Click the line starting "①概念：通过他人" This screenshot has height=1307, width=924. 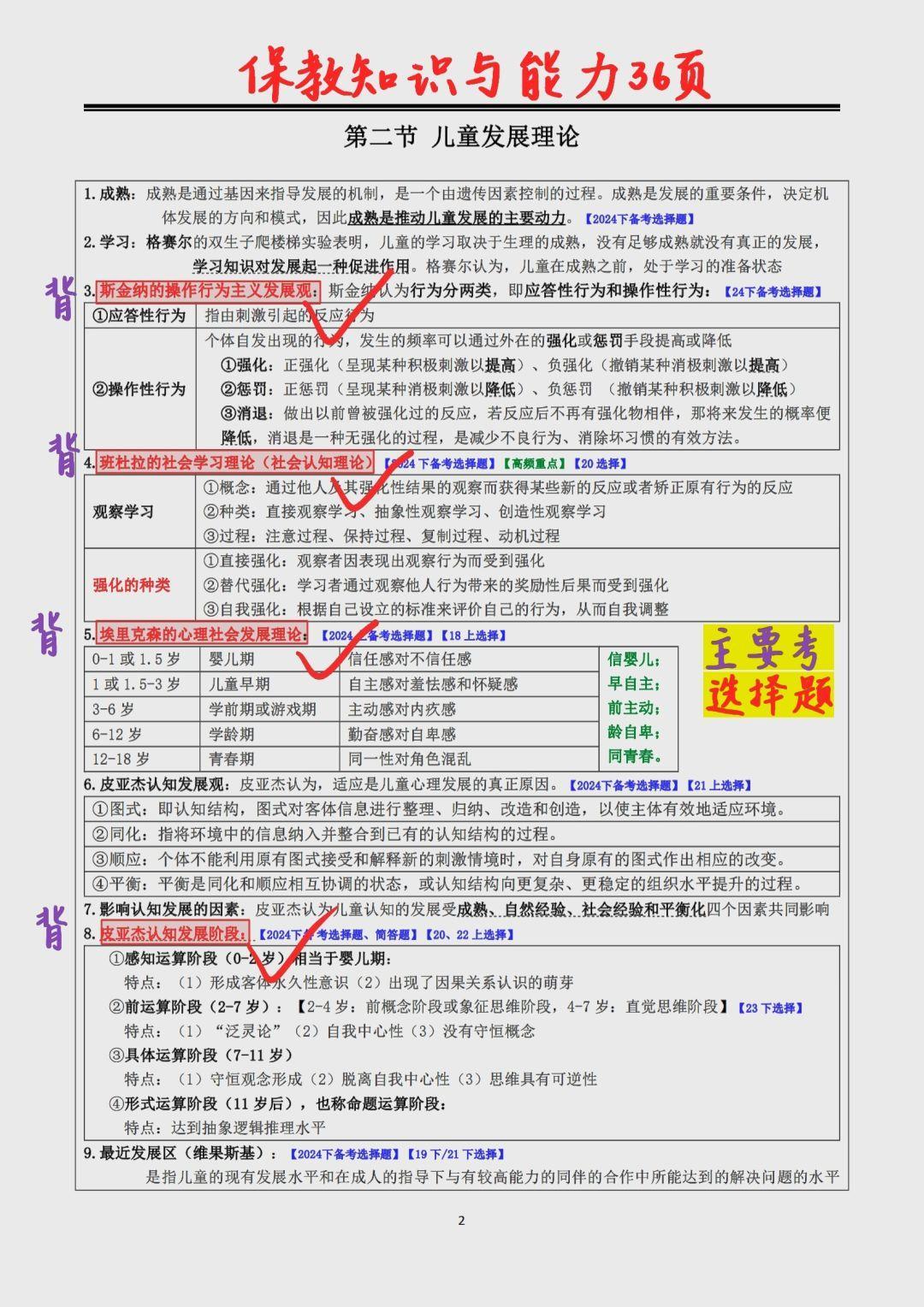point(498,488)
